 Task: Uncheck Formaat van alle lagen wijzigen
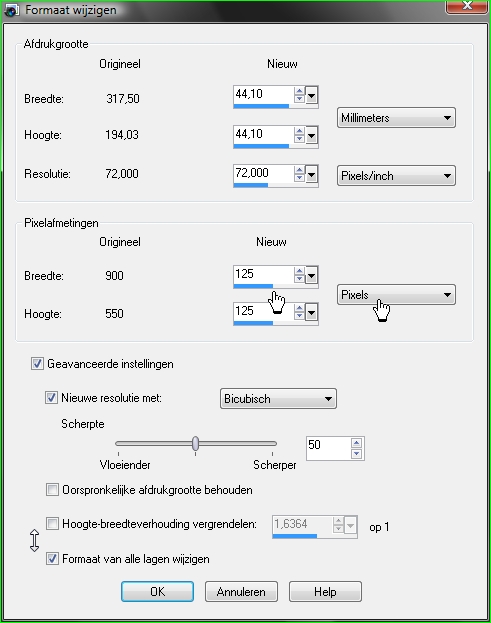click(52, 559)
